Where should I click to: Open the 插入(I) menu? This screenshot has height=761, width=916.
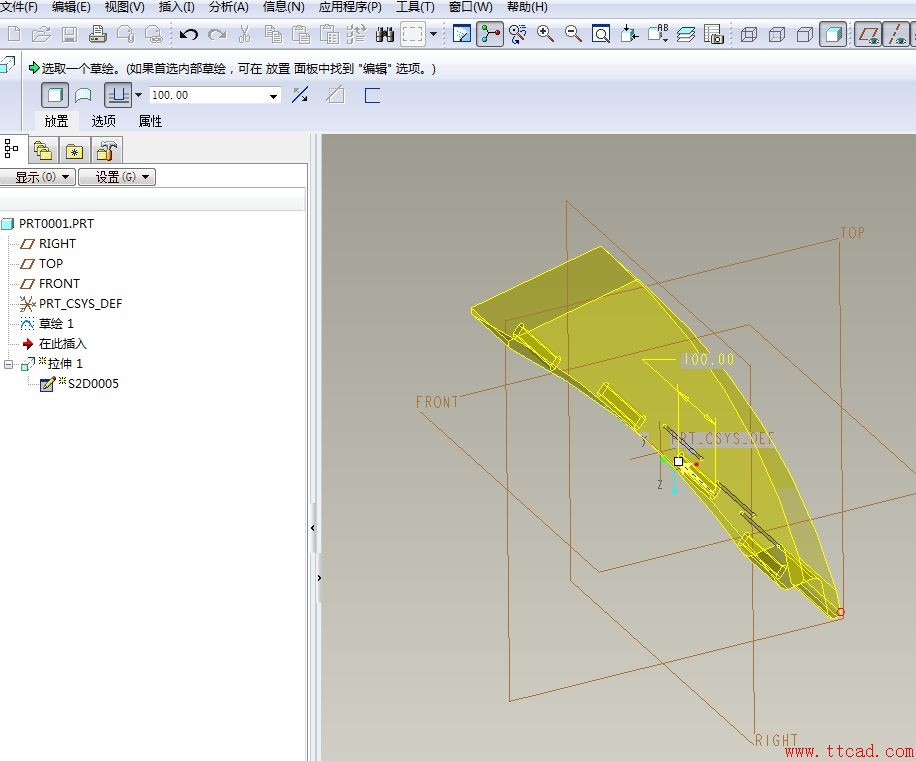(x=176, y=7)
